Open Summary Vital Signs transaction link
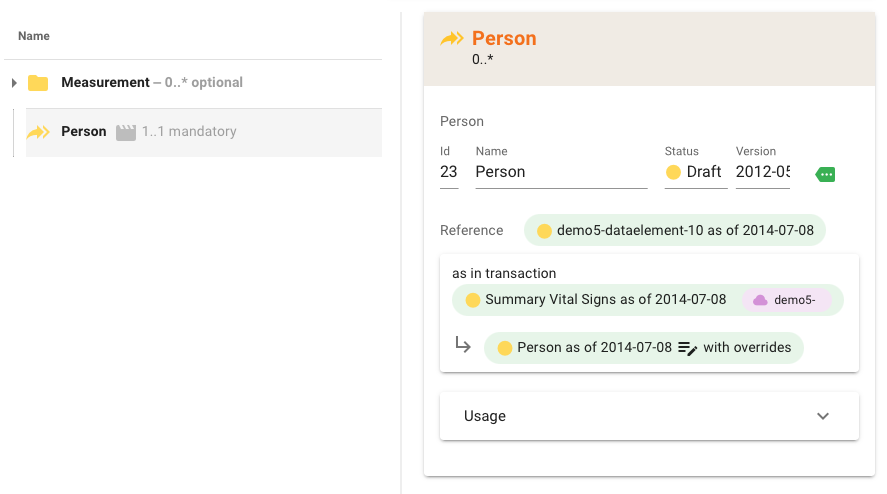 605,300
